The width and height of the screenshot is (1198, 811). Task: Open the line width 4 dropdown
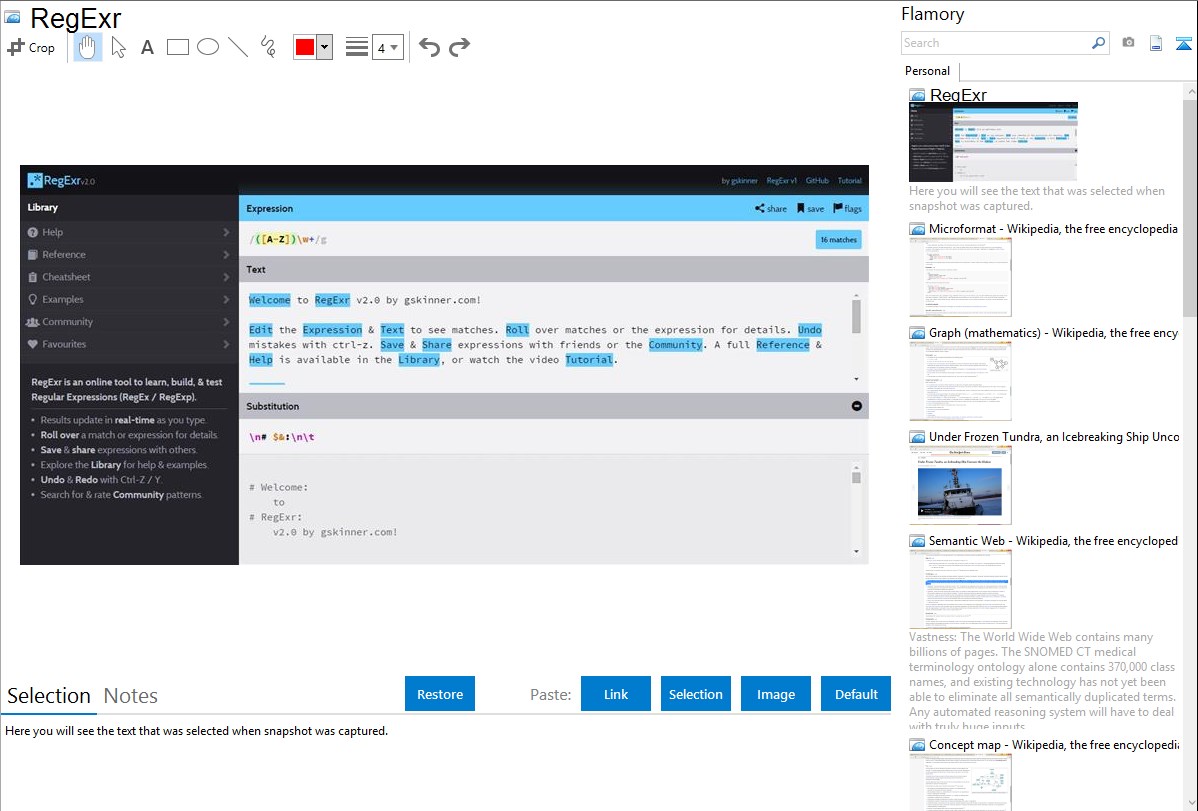(x=388, y=47)
